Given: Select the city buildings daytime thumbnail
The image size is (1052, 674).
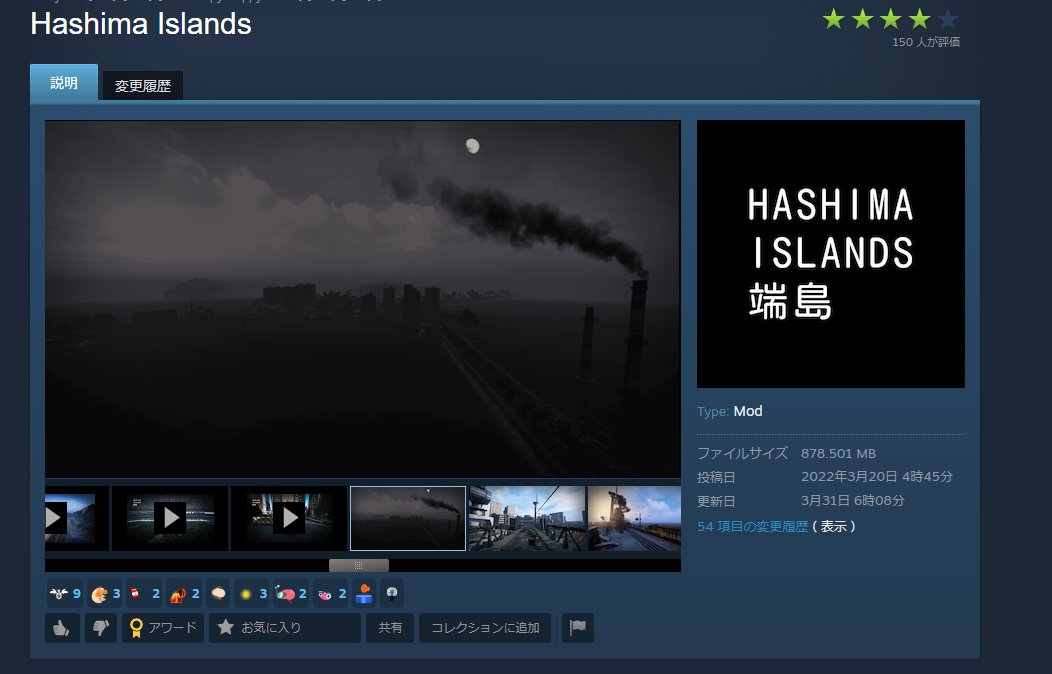Looking at the screenshot, I should [527, 518].
